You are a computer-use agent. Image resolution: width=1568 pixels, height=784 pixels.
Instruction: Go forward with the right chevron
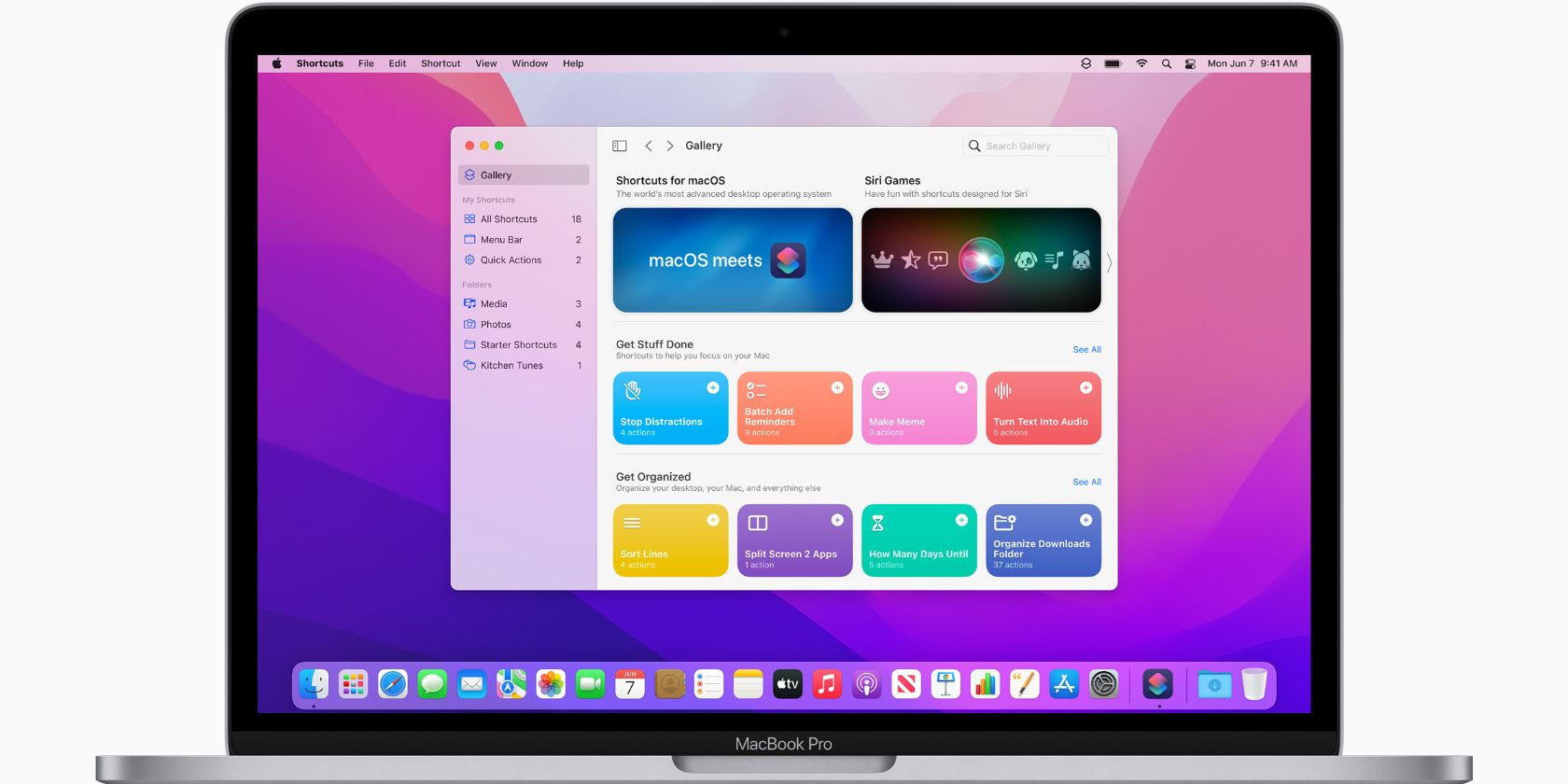point(670,146)
